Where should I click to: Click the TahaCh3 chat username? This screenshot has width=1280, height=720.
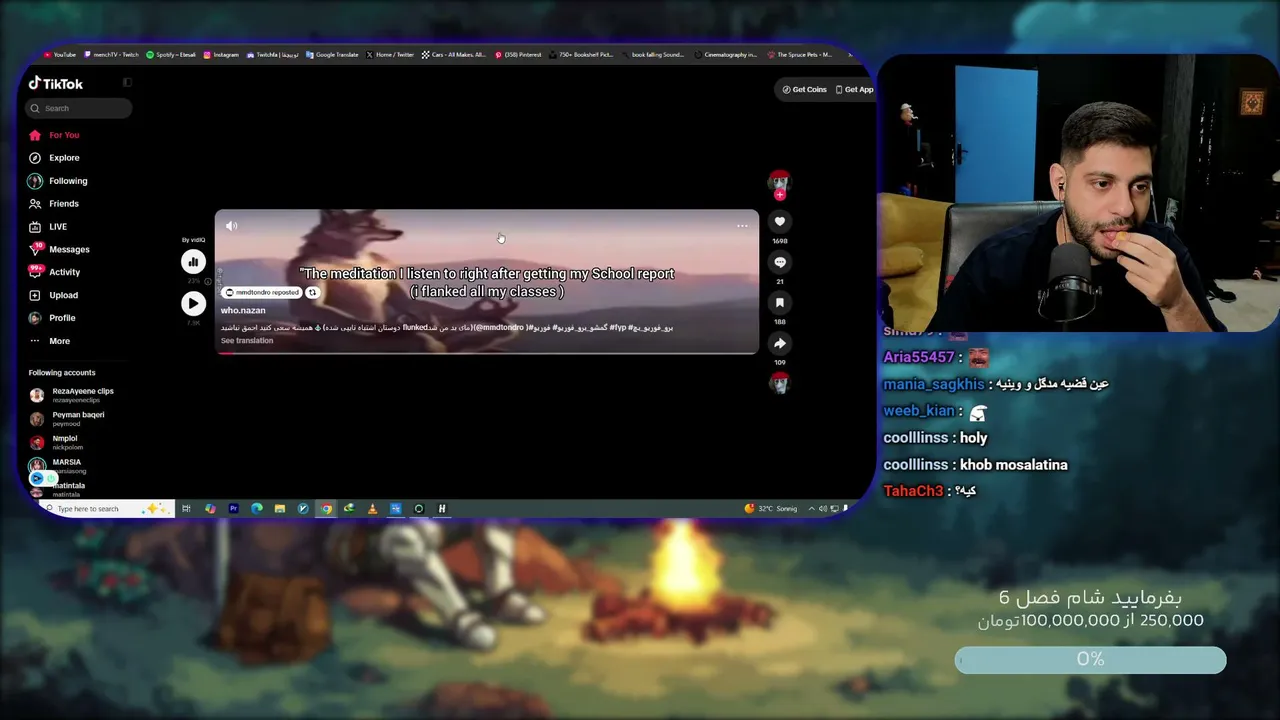tap(913, 491)
